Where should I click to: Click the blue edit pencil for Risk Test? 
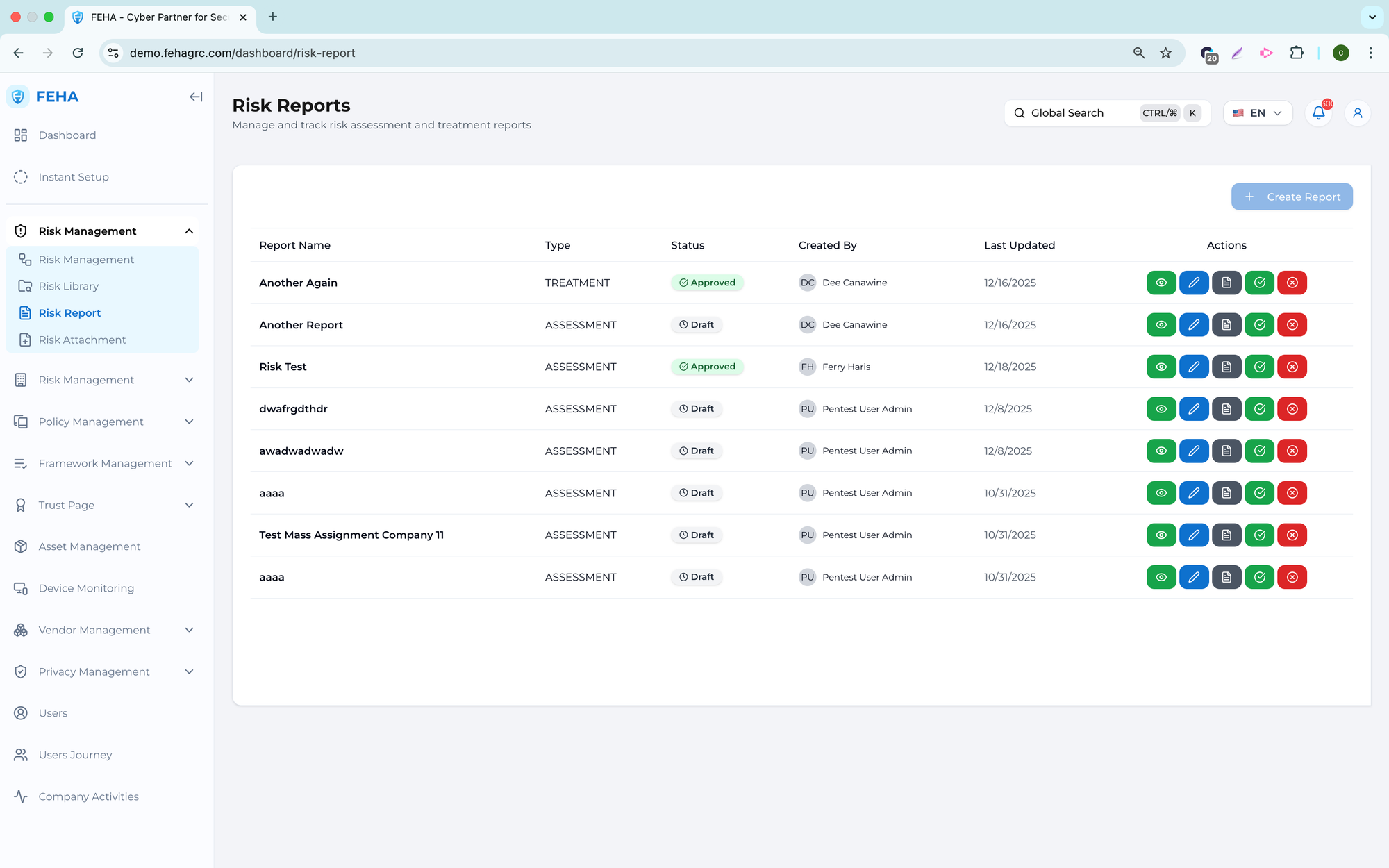[1194, 367]
